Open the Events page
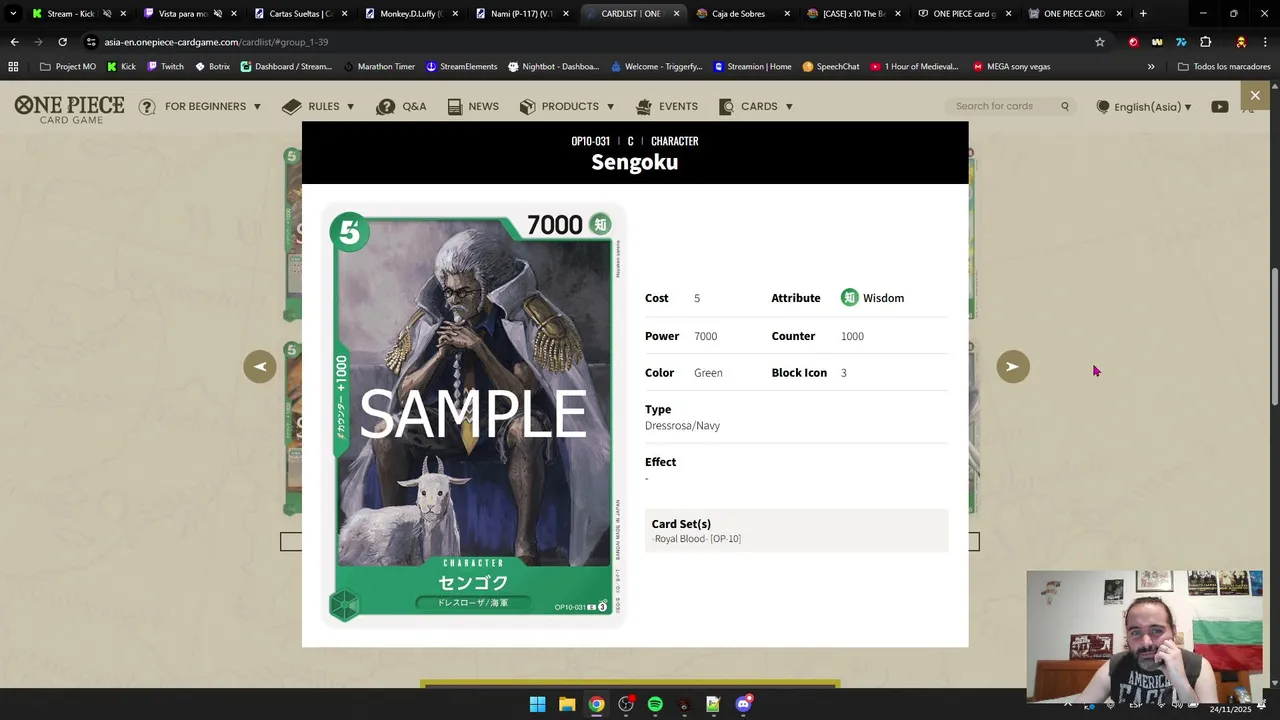The height and width of the screenshot is (720, 1280). pos(666,106)
